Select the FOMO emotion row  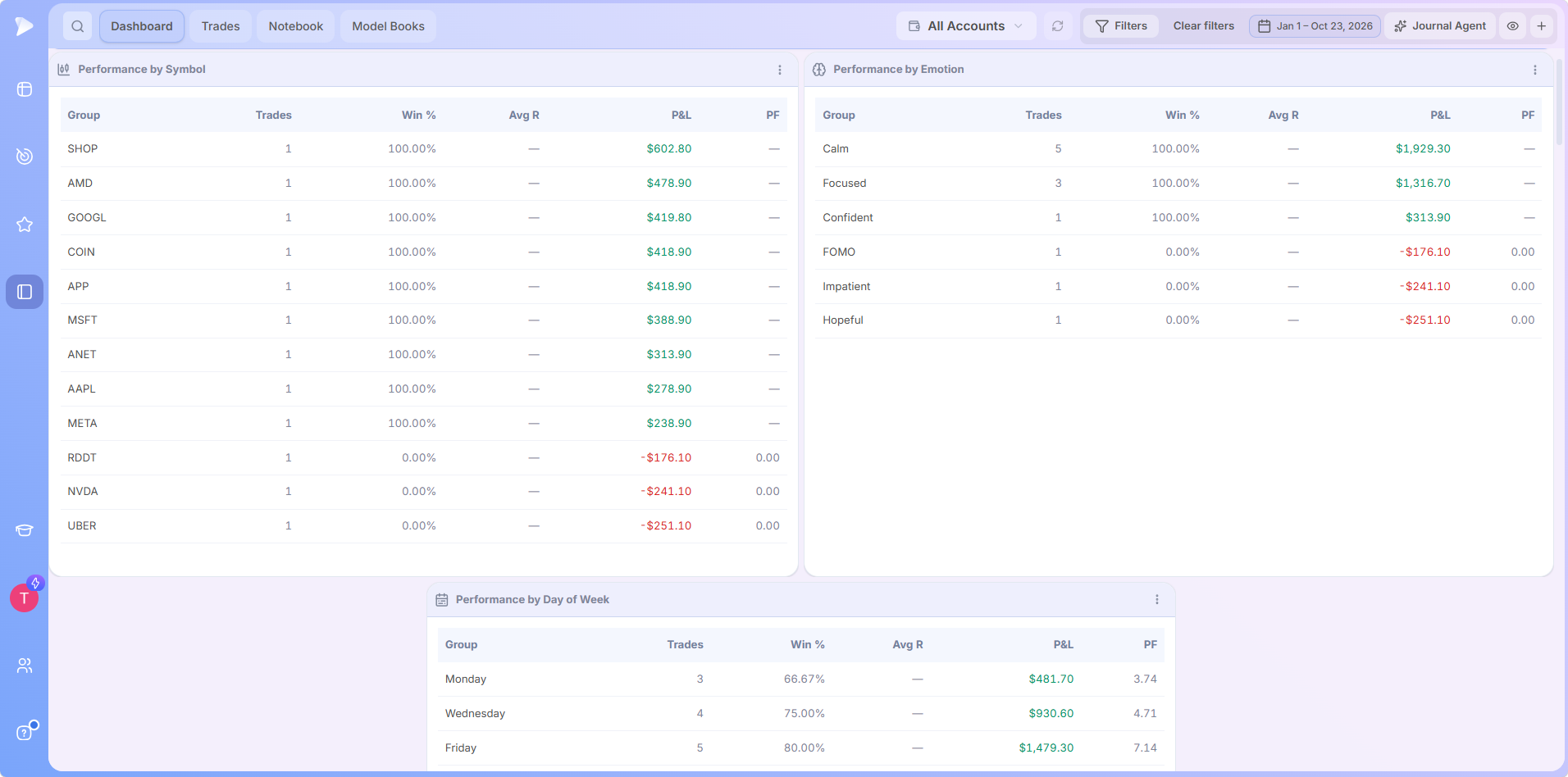(1178, 252)
